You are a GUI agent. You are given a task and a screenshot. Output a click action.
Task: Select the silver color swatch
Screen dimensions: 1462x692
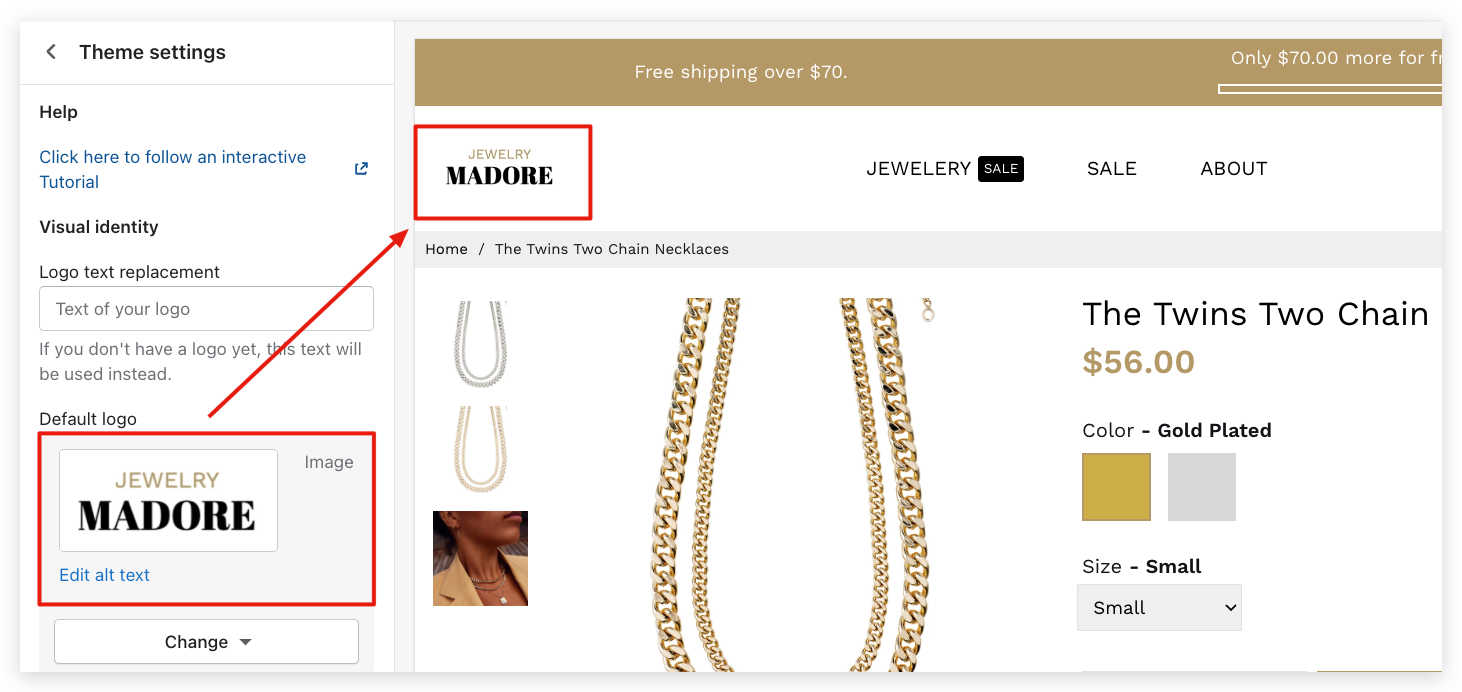[x=1202, y=487]
